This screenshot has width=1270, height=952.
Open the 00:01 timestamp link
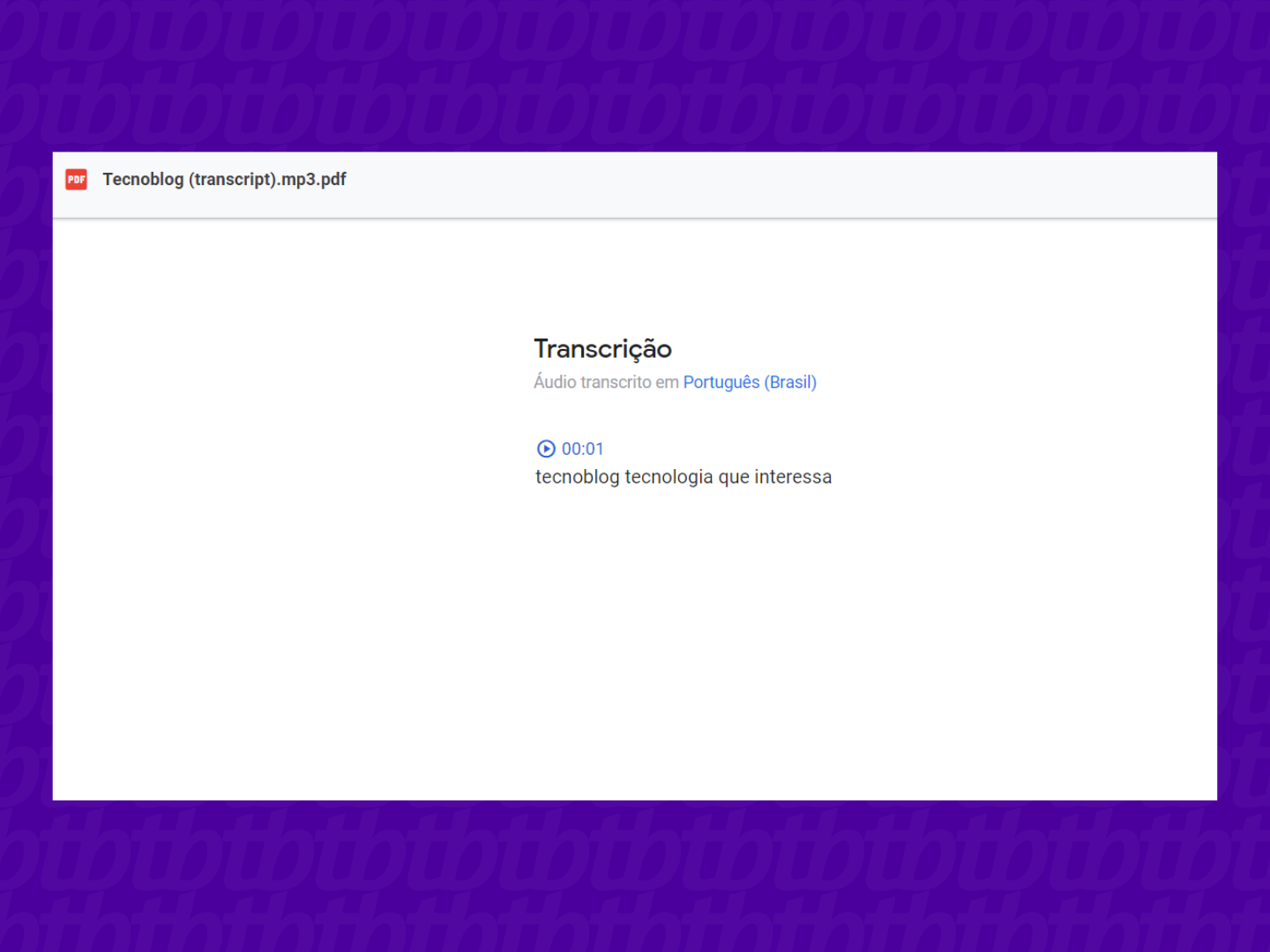[x=582, y=449]
